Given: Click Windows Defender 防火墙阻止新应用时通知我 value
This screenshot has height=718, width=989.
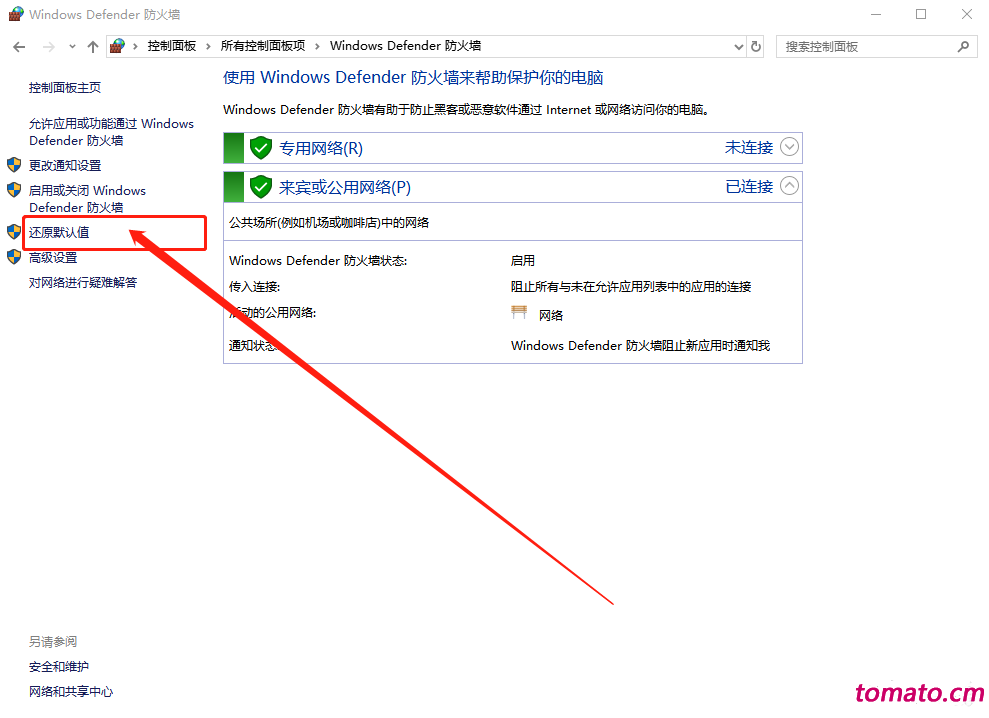Looking at the screenshot, I should [640, 346].
